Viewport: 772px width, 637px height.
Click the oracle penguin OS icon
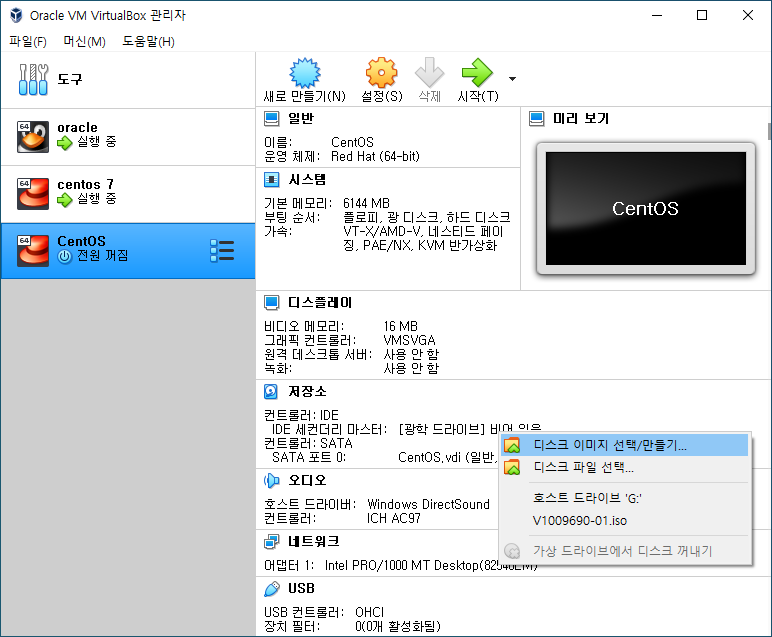[33, 137]
